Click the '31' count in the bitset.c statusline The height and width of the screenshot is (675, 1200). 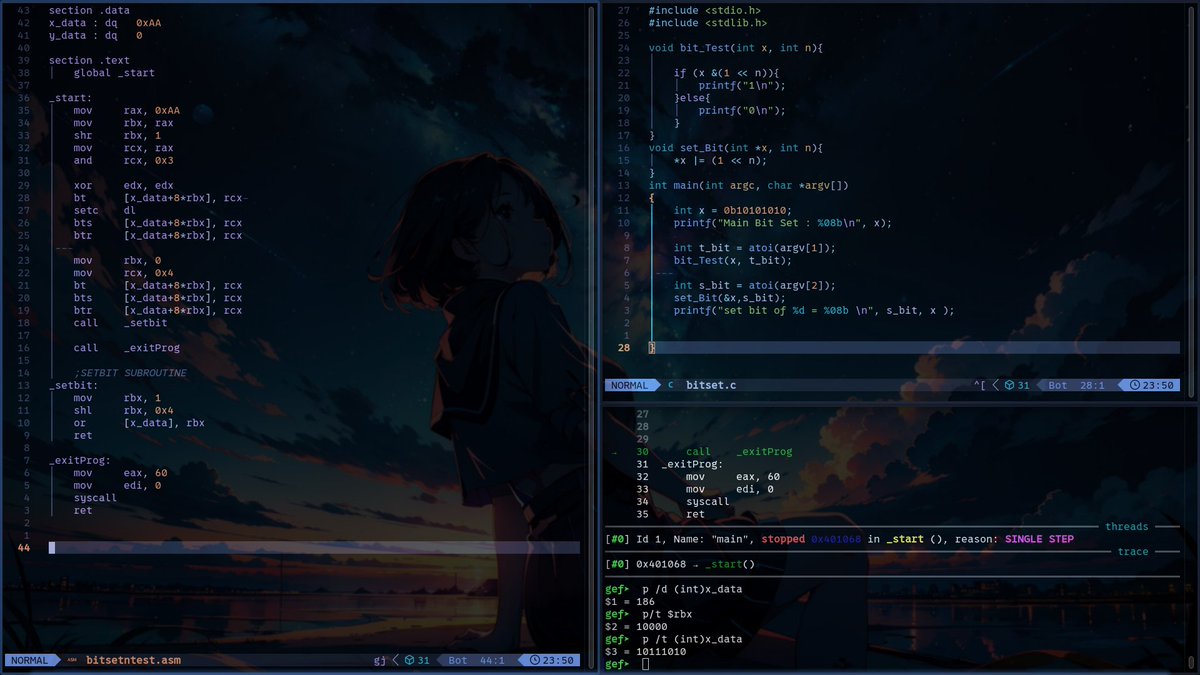coord(1024,385)
